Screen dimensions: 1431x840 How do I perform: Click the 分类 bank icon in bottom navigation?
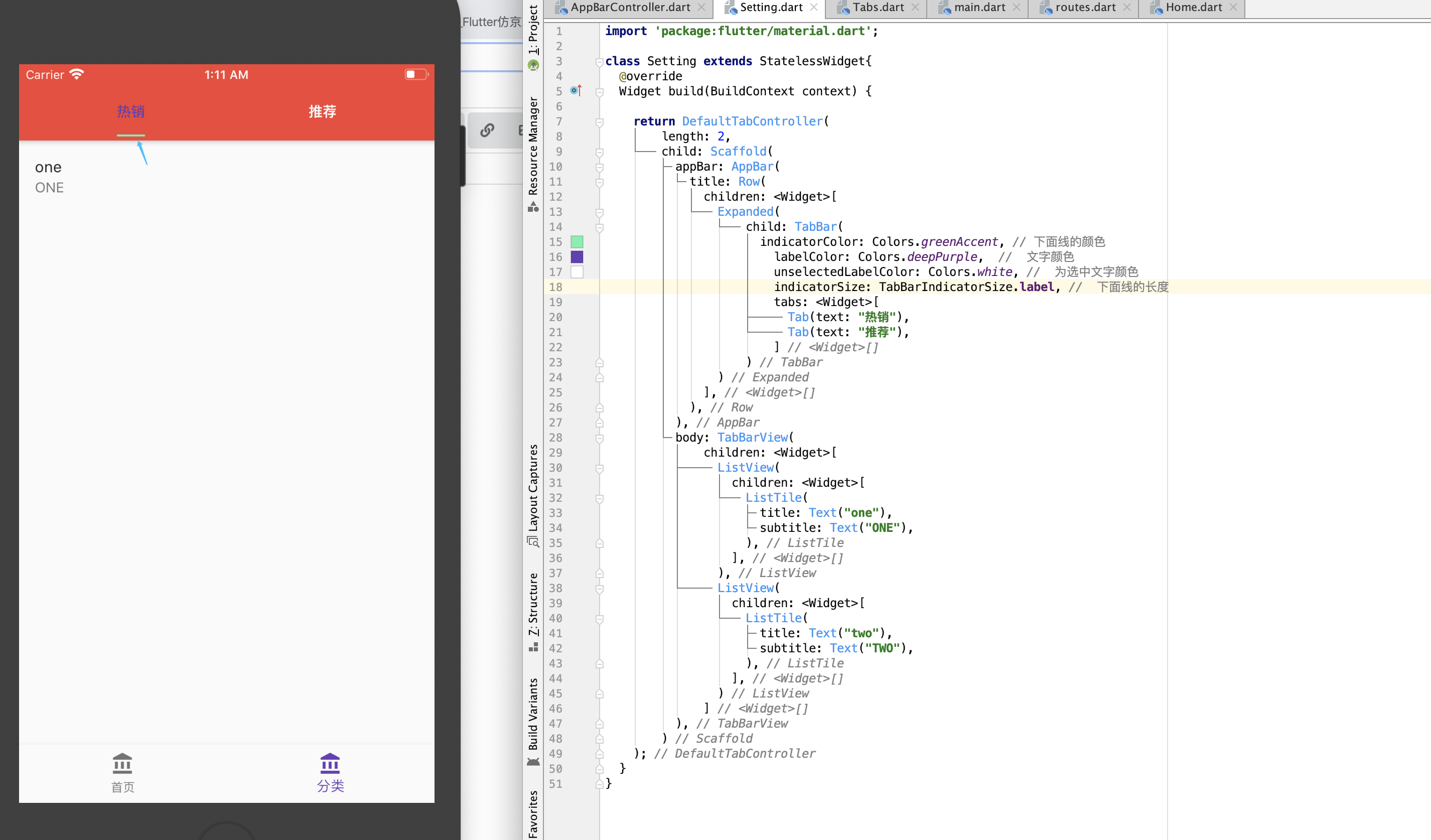tap(330, 764)
